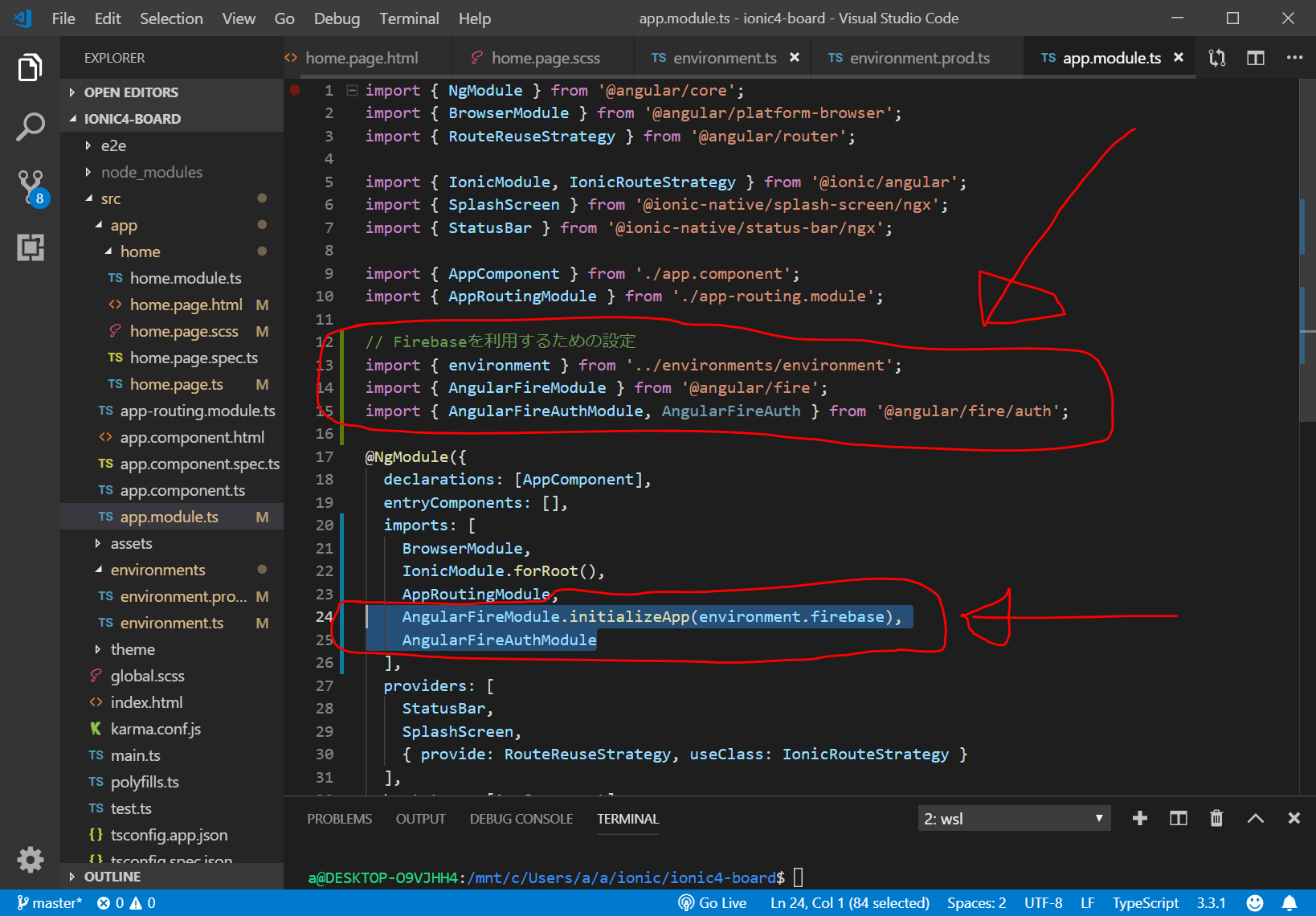Kill terminal with the trash icon
This screenshot has height=916, width=1316.
tap(1216, 818)
